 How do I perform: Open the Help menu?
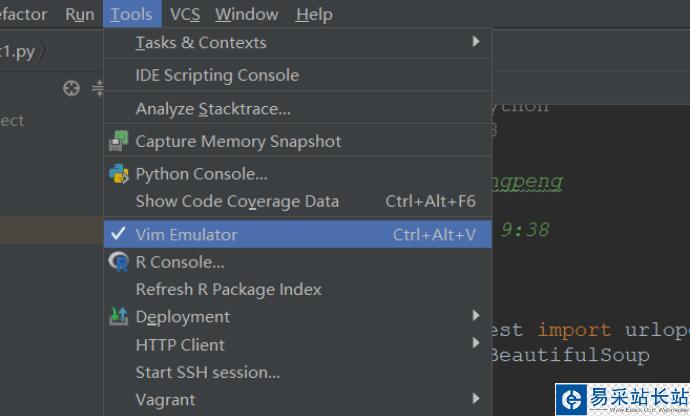pos(314,14)
